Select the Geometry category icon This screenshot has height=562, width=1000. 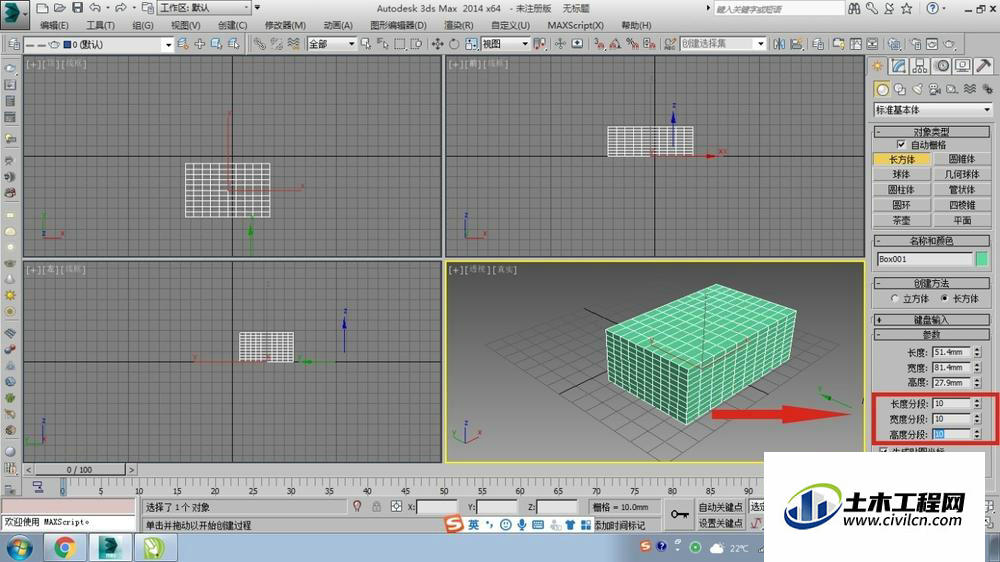[x=882, y=89]
